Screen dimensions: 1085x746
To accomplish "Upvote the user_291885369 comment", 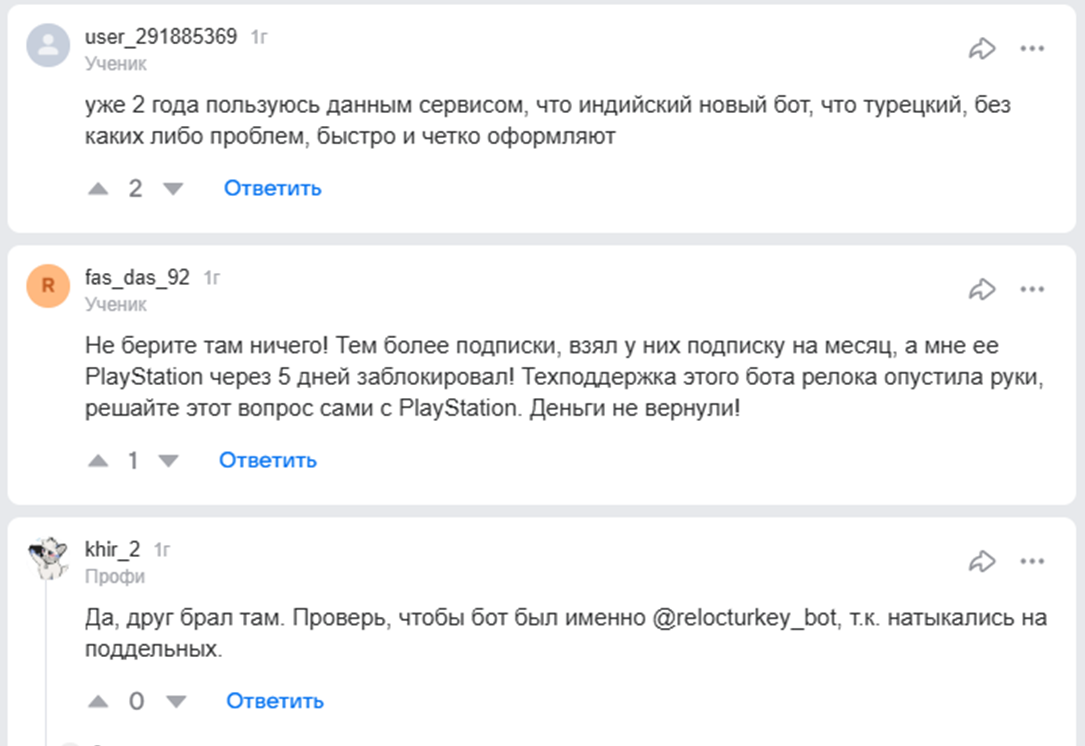I will tap(98, 189).
